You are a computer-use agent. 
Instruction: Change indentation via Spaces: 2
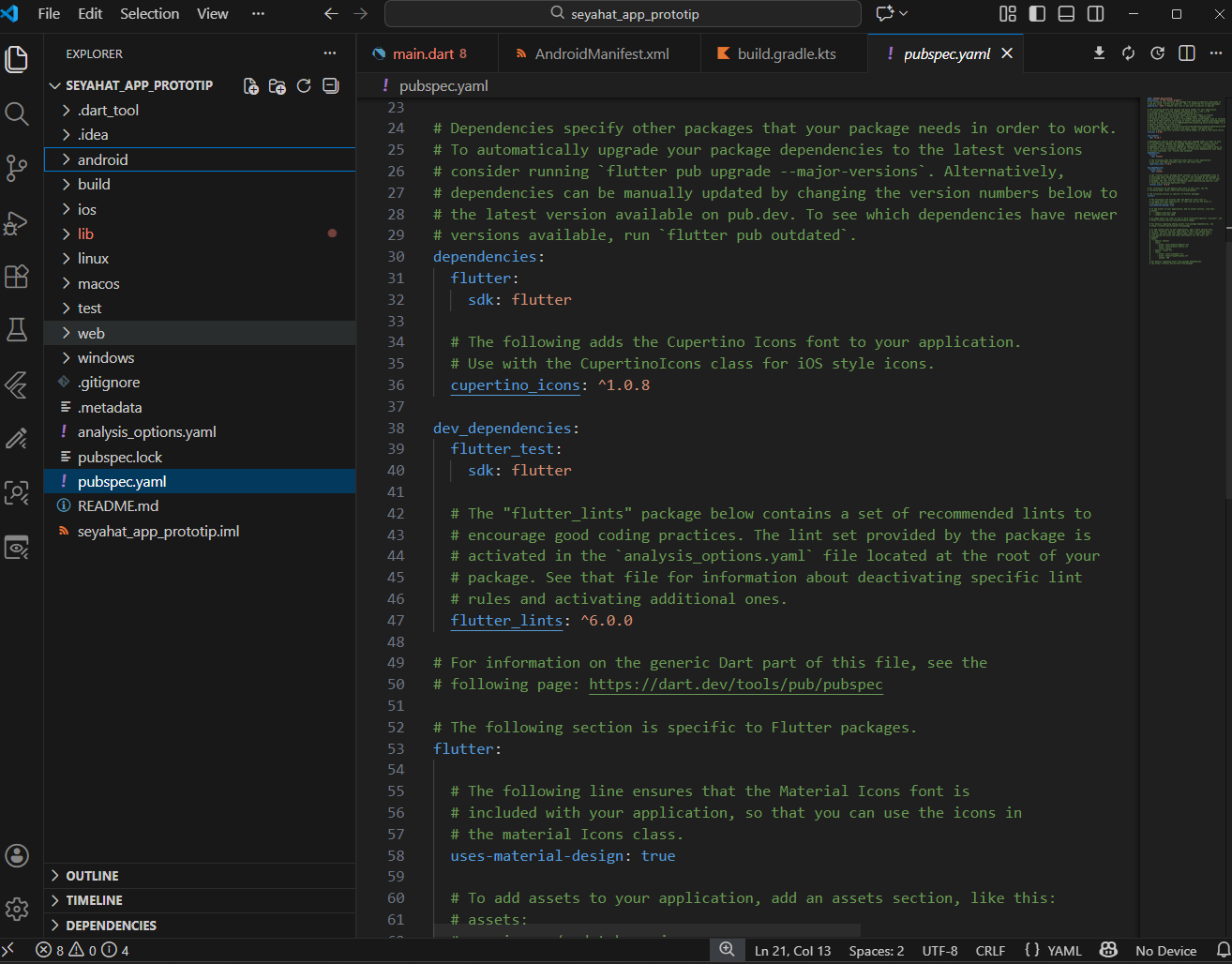click(x=877, y=950)
